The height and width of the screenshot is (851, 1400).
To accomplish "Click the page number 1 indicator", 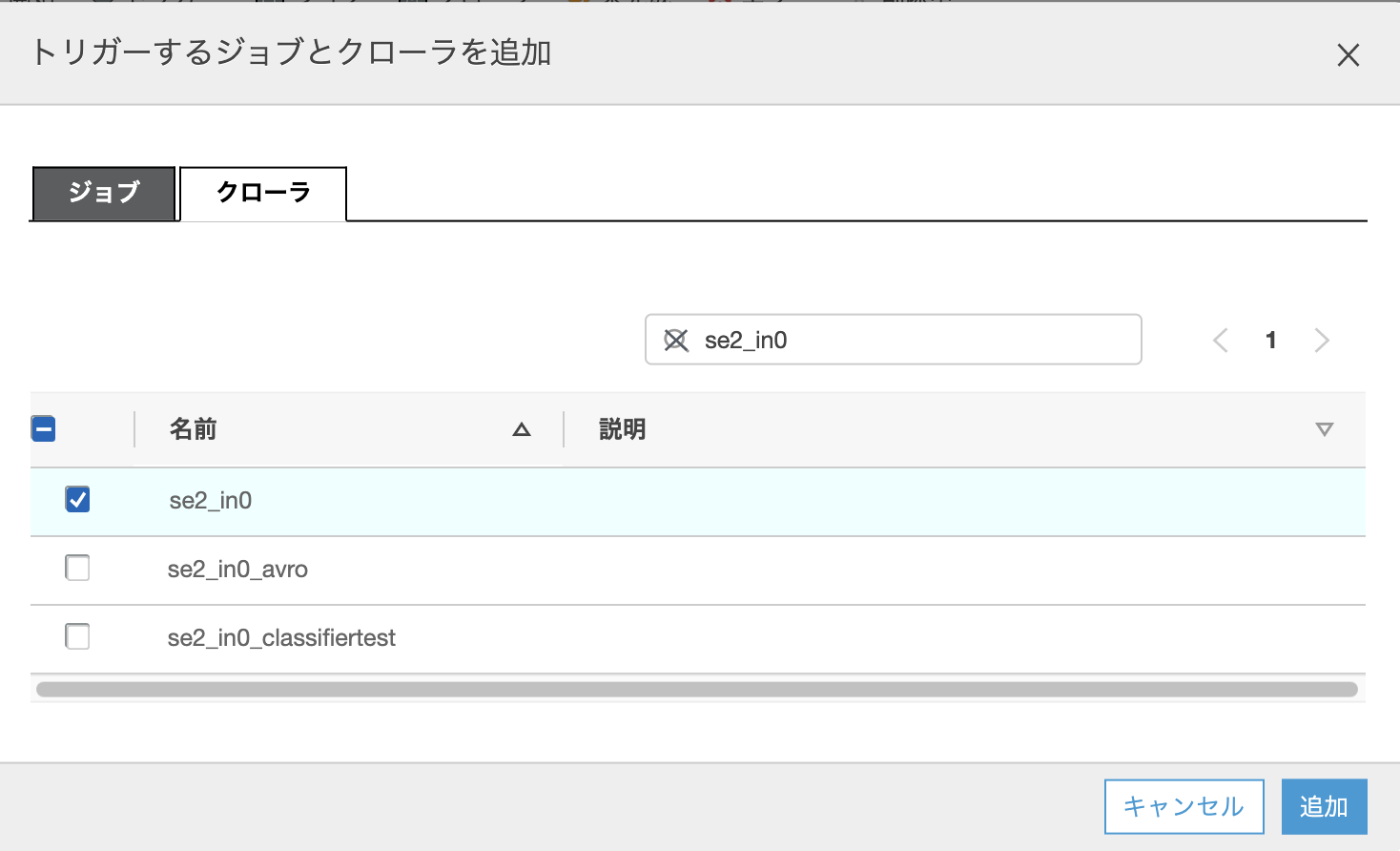I will coord(1271,340).
